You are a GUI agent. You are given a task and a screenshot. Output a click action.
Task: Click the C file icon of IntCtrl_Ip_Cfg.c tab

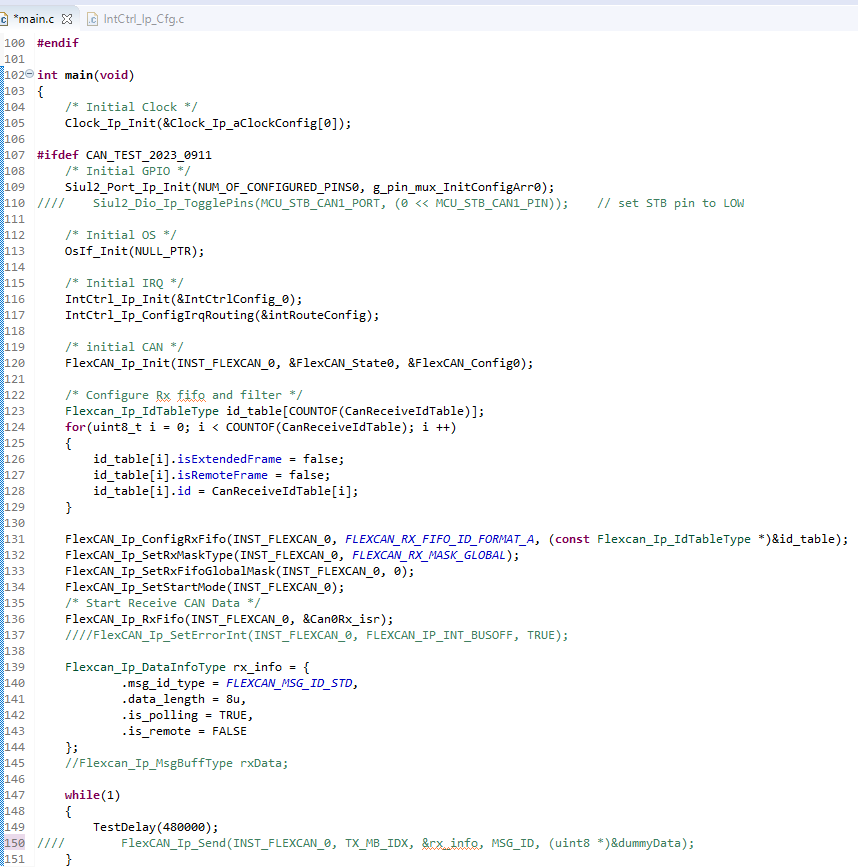point(93,19)
